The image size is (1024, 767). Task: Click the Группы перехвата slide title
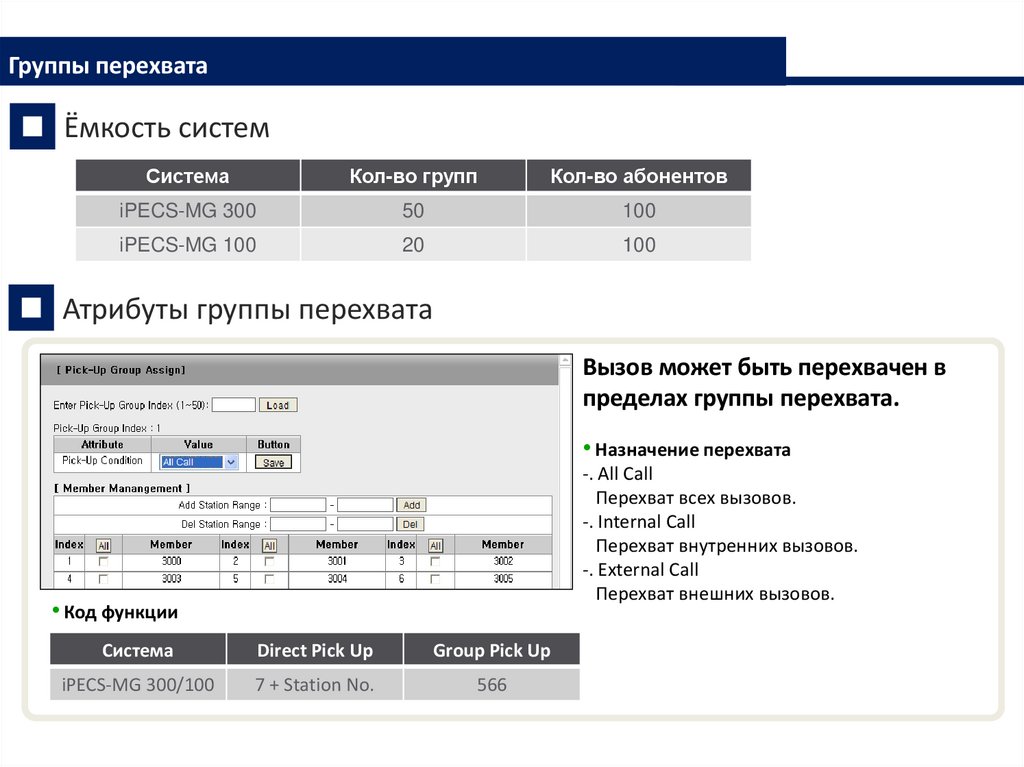click(108, 66)
